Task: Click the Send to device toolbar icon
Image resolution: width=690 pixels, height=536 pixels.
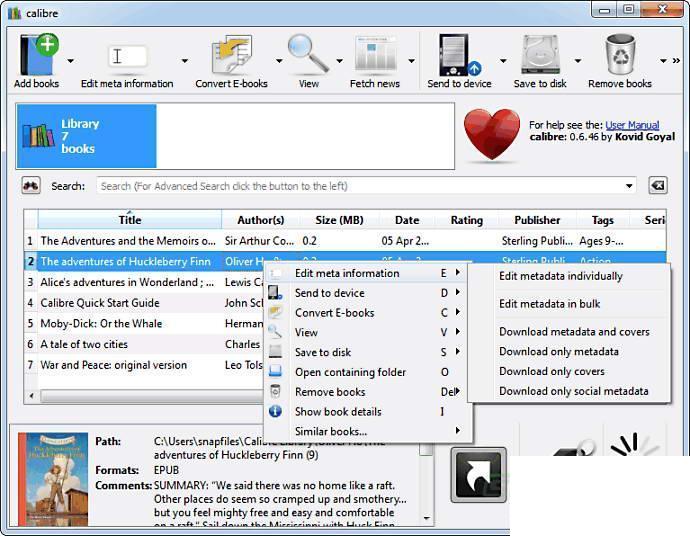Action: 459,55
